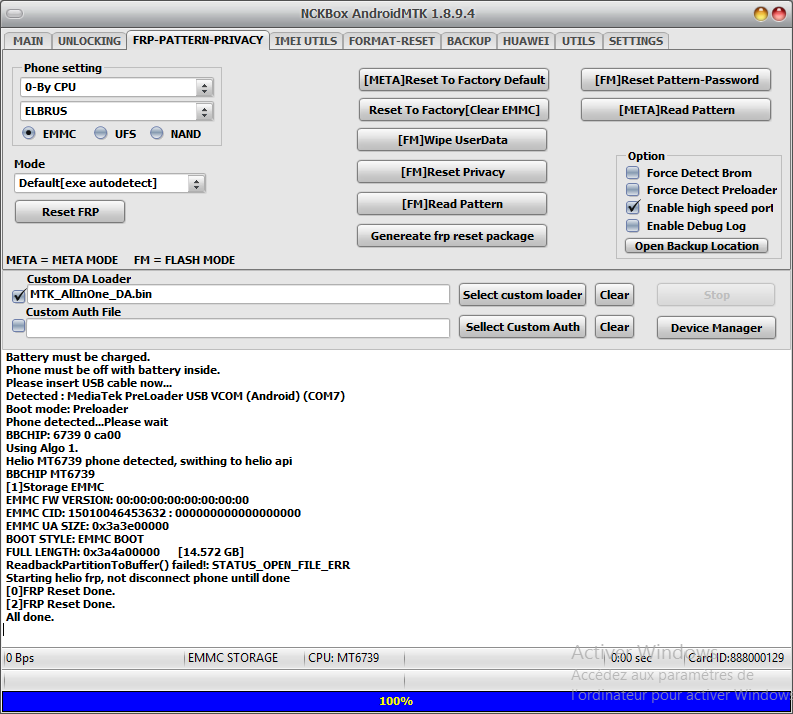The width and height of the screenshot is (793, 714).
Task: Click Select custom loader button
Action: 522,295
